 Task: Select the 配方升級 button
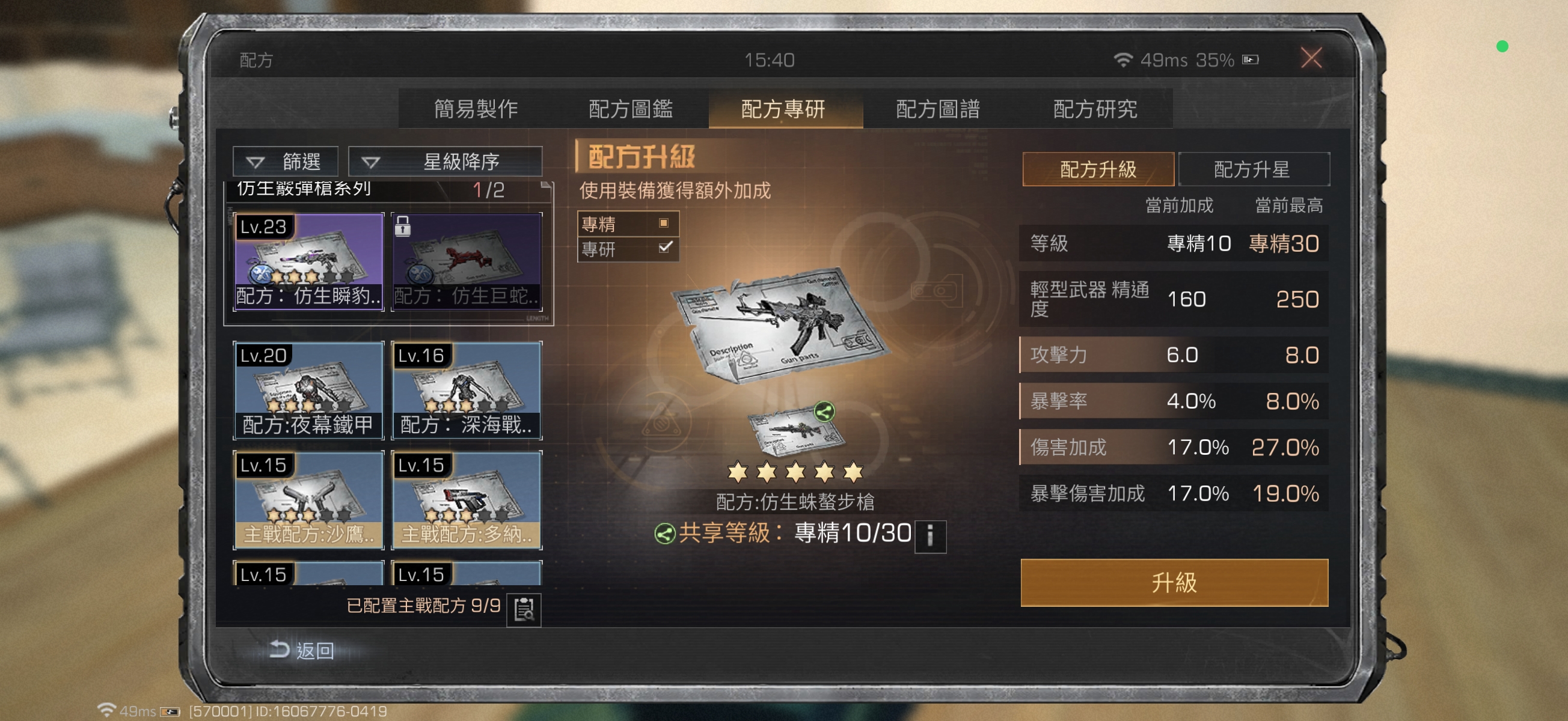pos(1098,169)
